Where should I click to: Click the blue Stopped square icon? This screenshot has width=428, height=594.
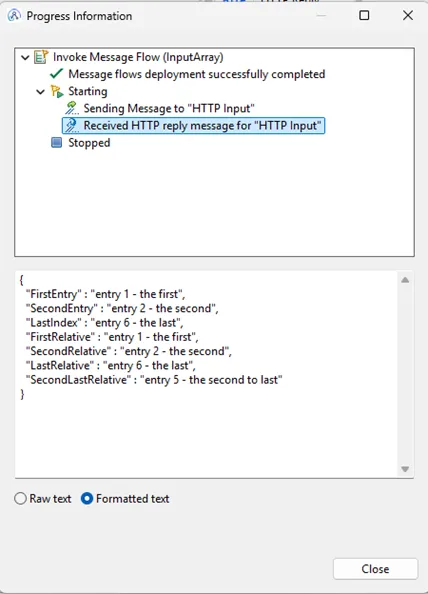[x=56, y=142]
